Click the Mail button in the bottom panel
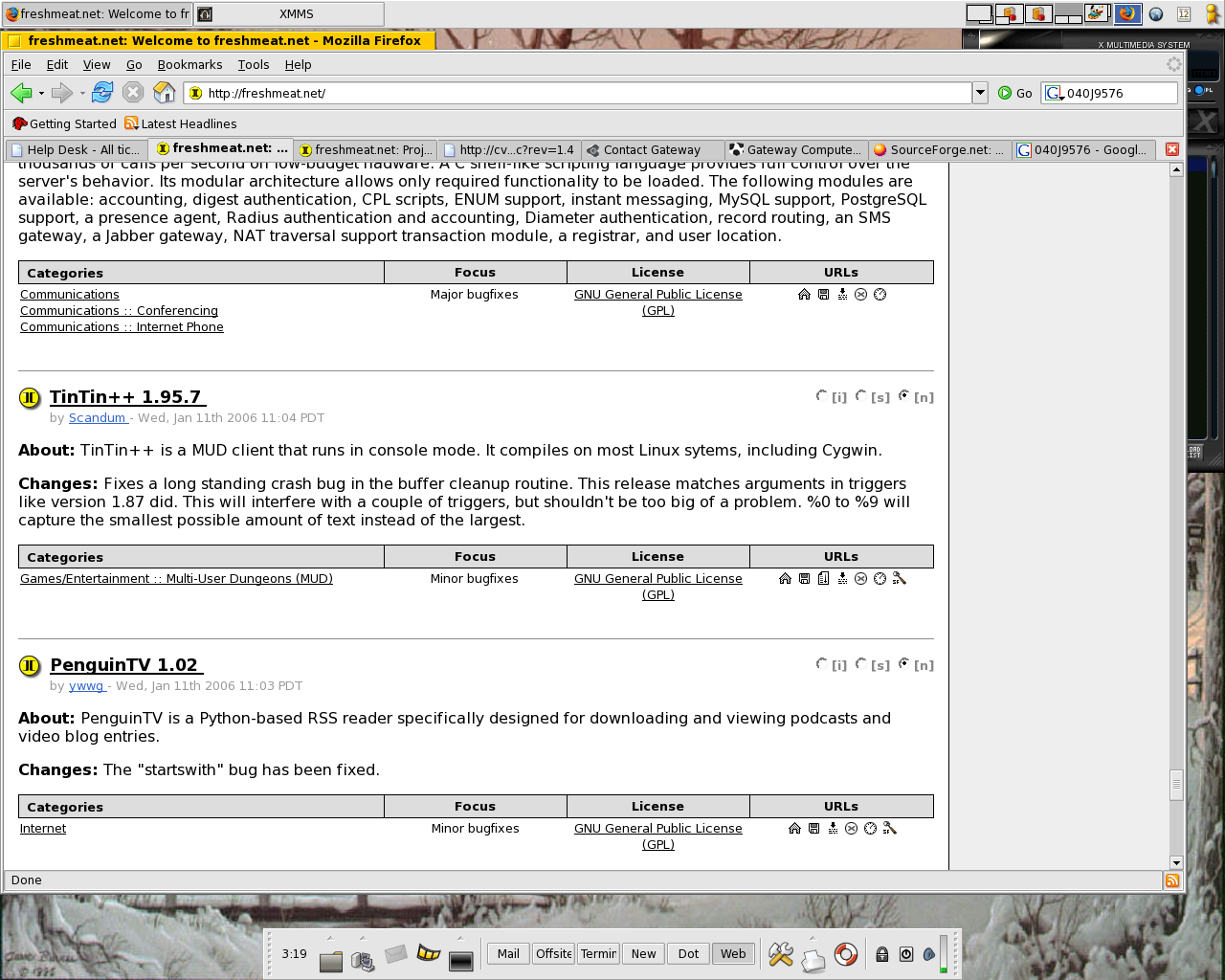This screenshot has width=1225, height=980. (x=508, y=953)
